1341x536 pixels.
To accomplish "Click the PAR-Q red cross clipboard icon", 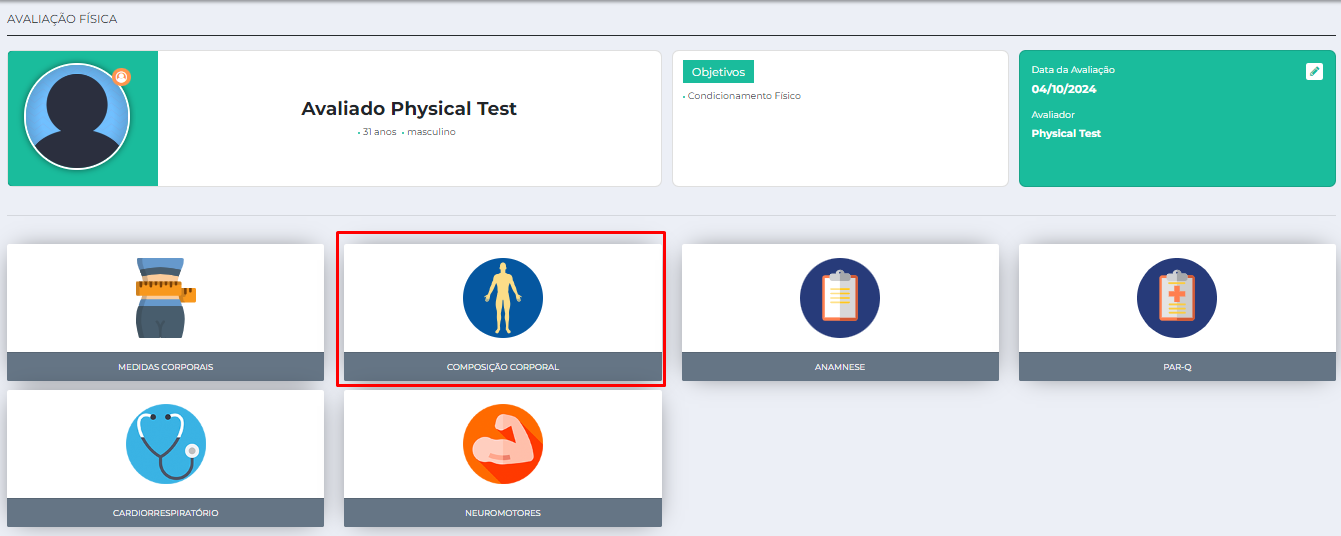I will coord(1177,298).
